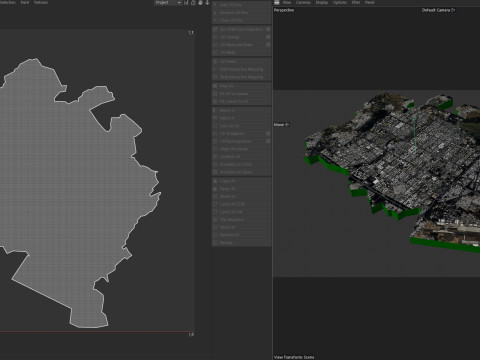Apply the Mirror V command
The width and height of the screenshot is (480, 360).
241,118
